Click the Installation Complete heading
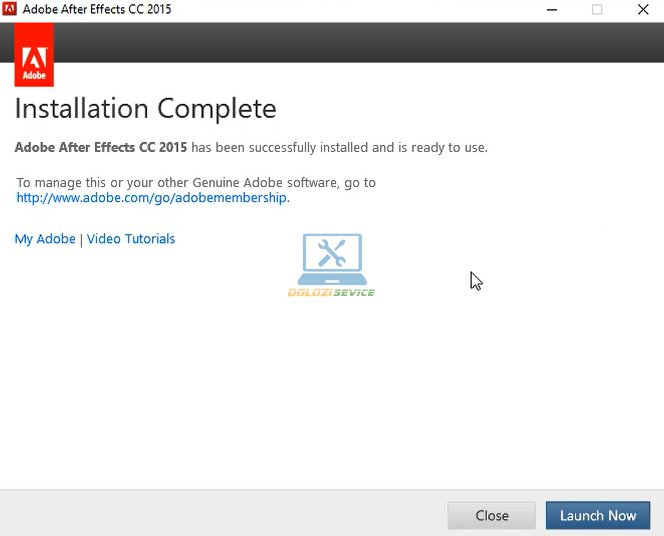664x536 pixels. pyautogui.click(x=145, y=108)
